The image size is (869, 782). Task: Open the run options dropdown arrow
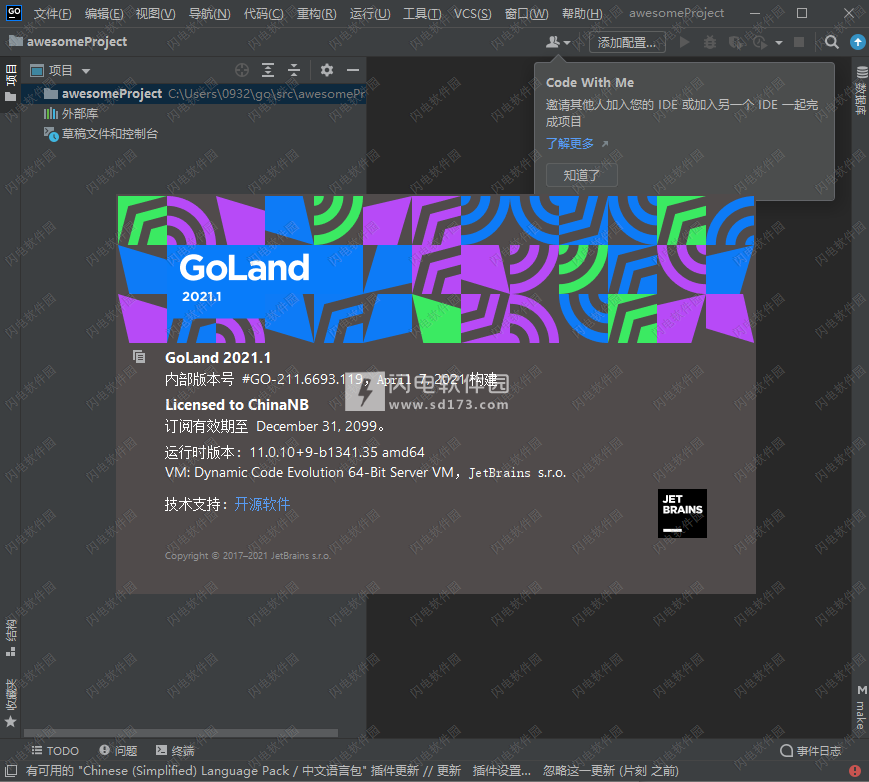[x=779, y=43]
